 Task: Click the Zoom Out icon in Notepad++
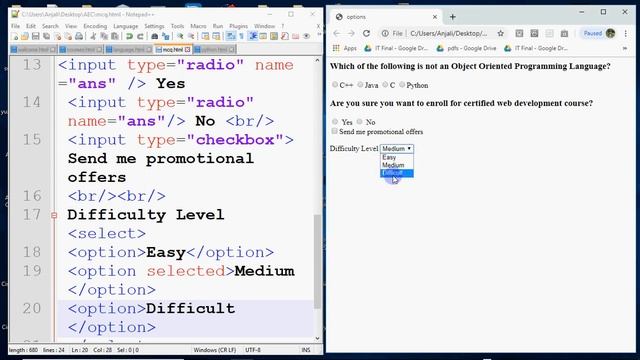[x=191, y=37]
